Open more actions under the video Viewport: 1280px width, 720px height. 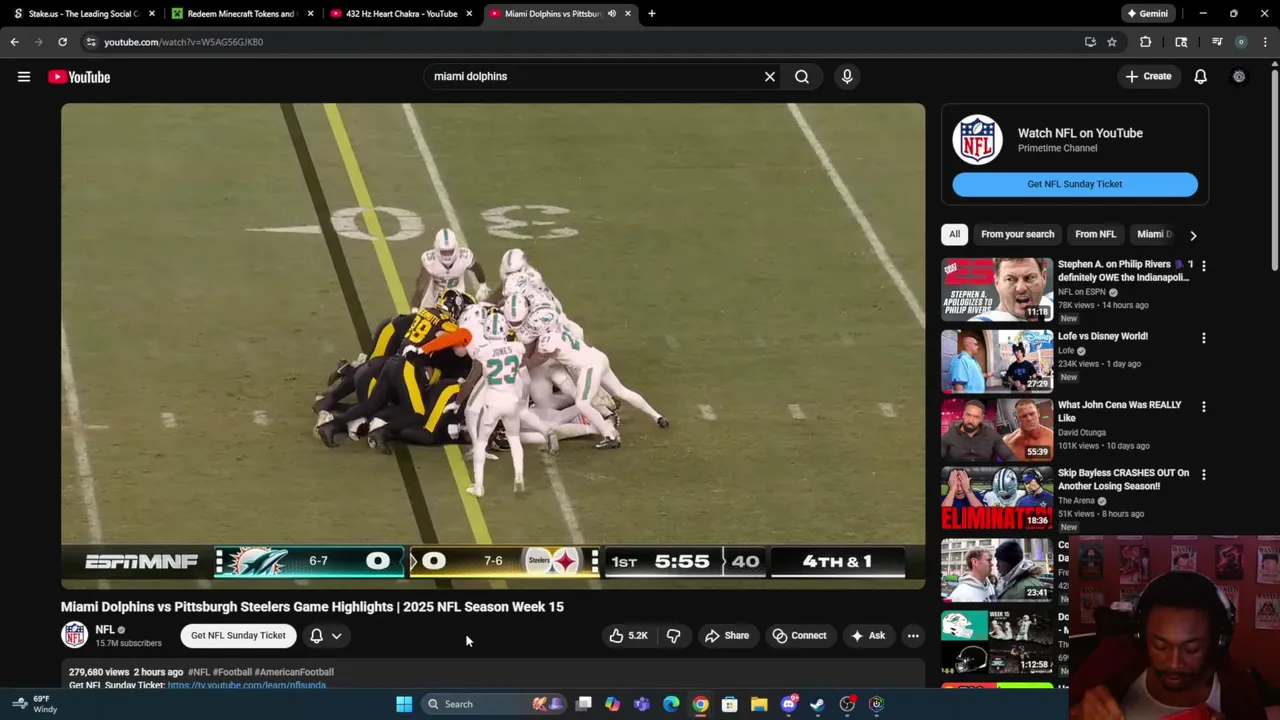913,636
